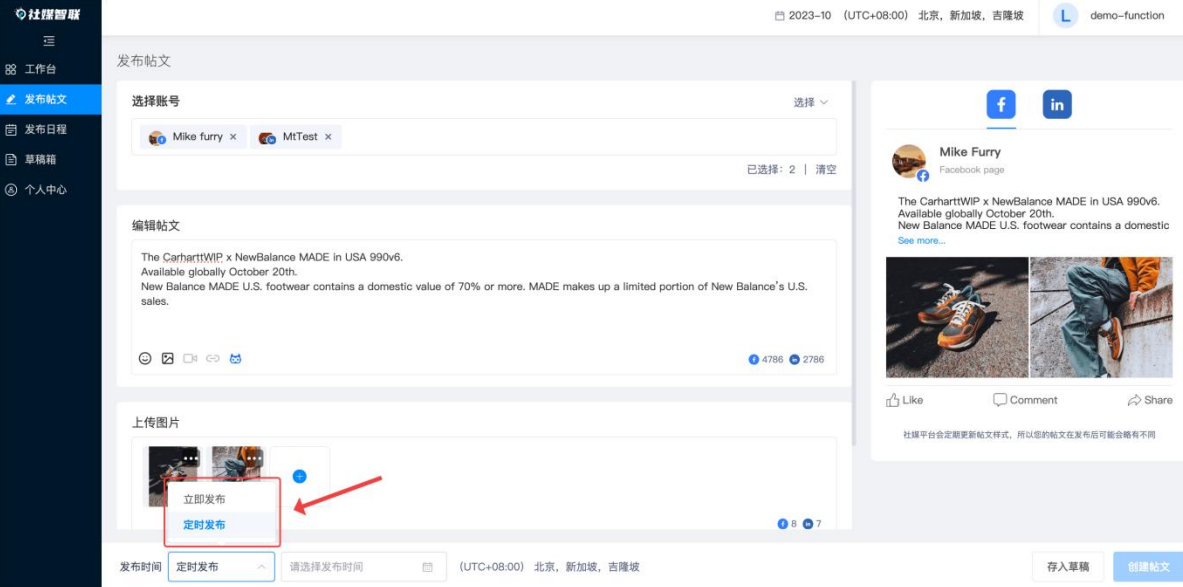1183x587 pixels.
Task: Expand post text via See more link
Action: pyautogui.click(x=921, y=241)
